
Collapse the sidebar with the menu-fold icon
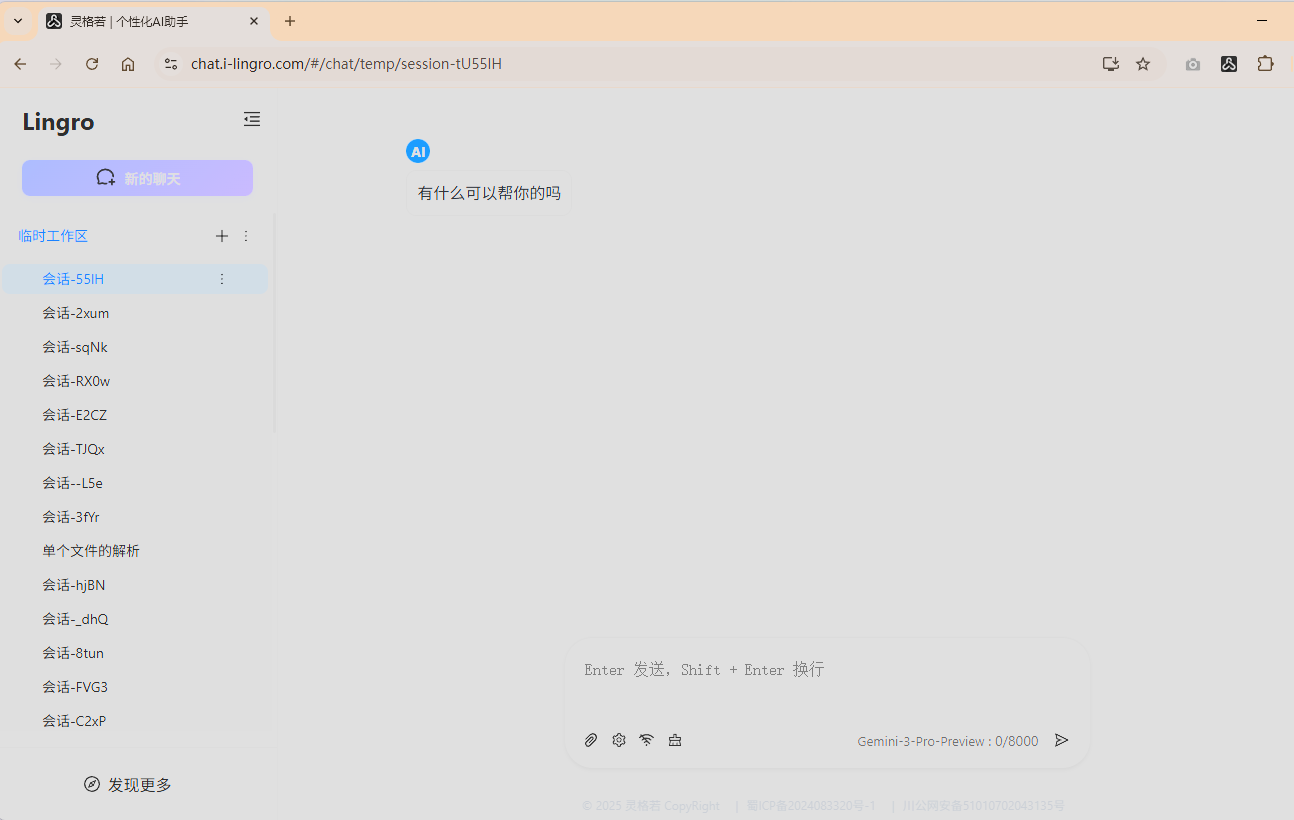point(252,119)
